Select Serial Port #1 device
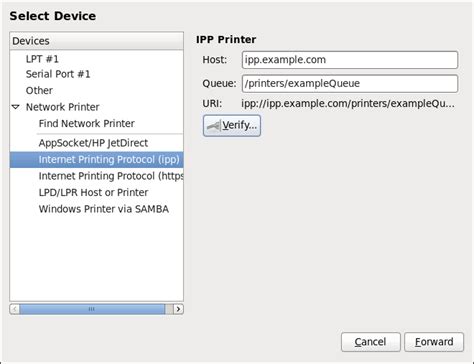This screenshot has height=364, width=474. [97, 74]
